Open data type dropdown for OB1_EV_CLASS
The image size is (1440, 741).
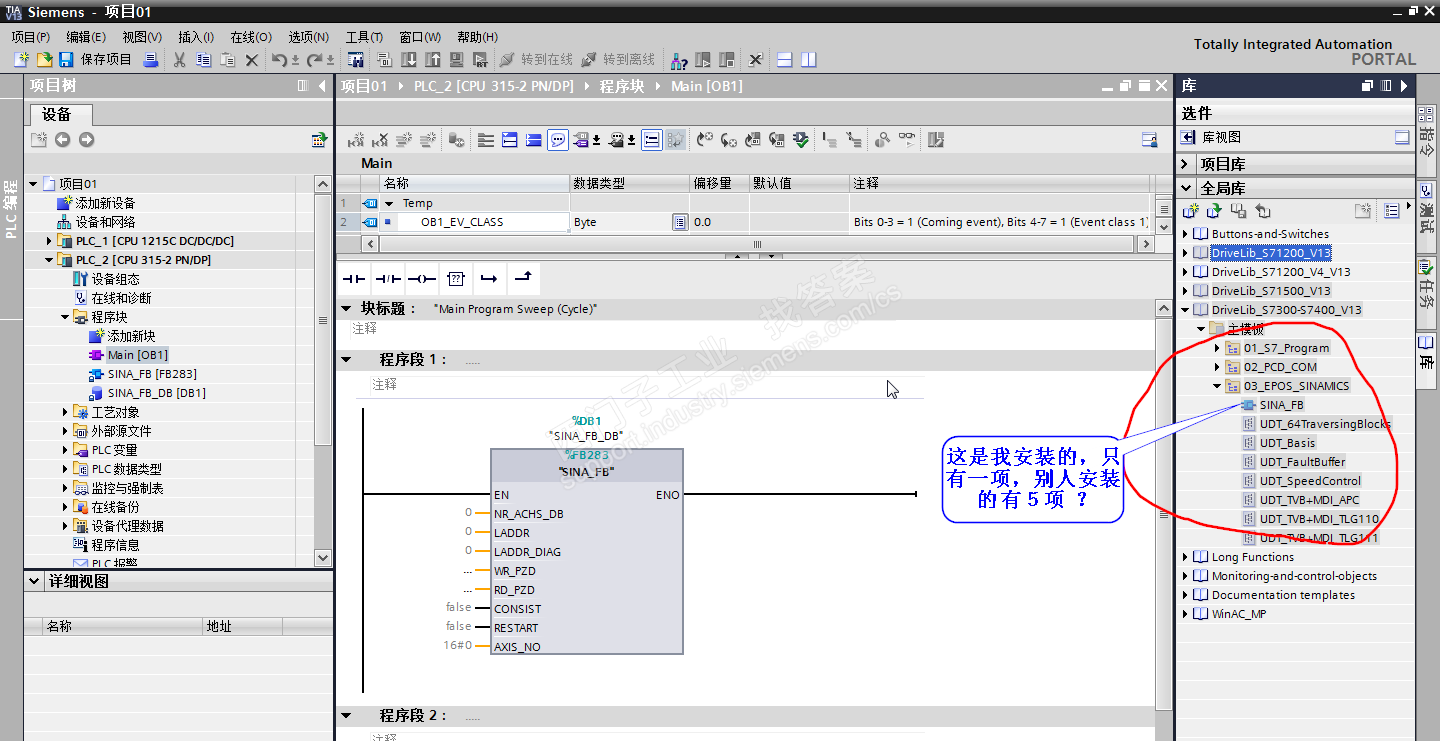tap(680, 222)
